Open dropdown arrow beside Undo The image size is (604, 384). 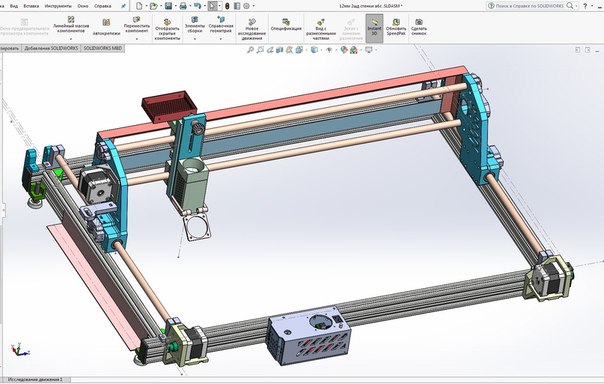(204, 6)
